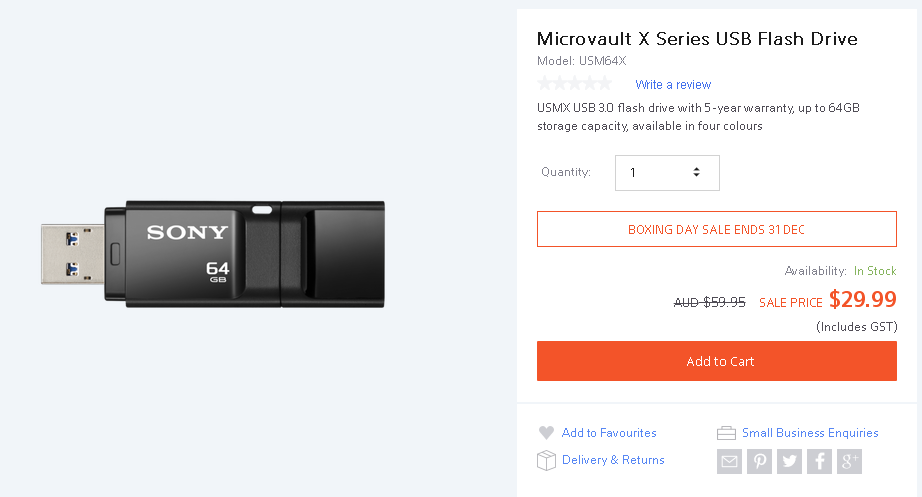Click the delivery box icon
Screen dimensions: 922x497
click(546, 460)
